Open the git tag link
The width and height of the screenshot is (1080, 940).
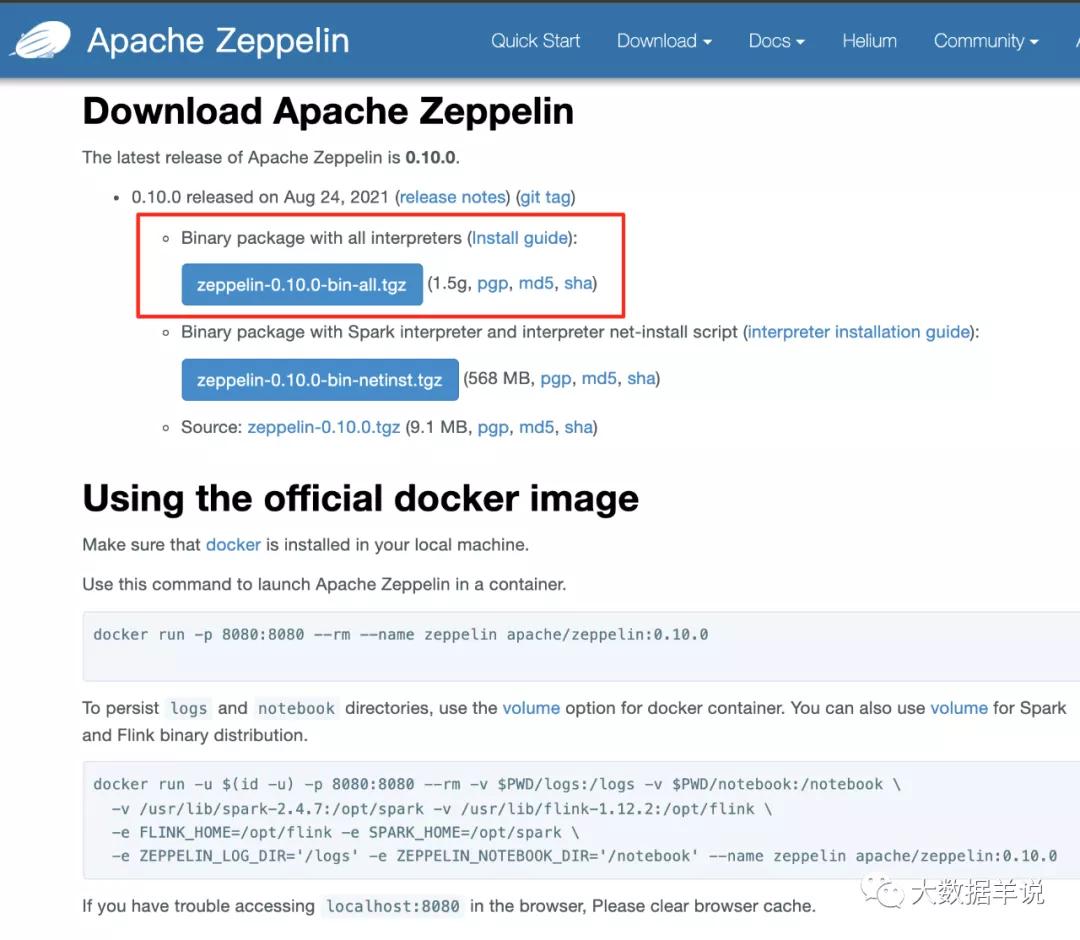545,197
